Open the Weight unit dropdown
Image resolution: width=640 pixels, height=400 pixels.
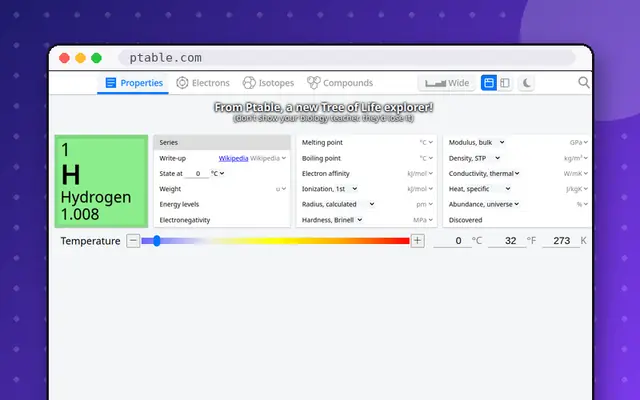pos(281,189)
